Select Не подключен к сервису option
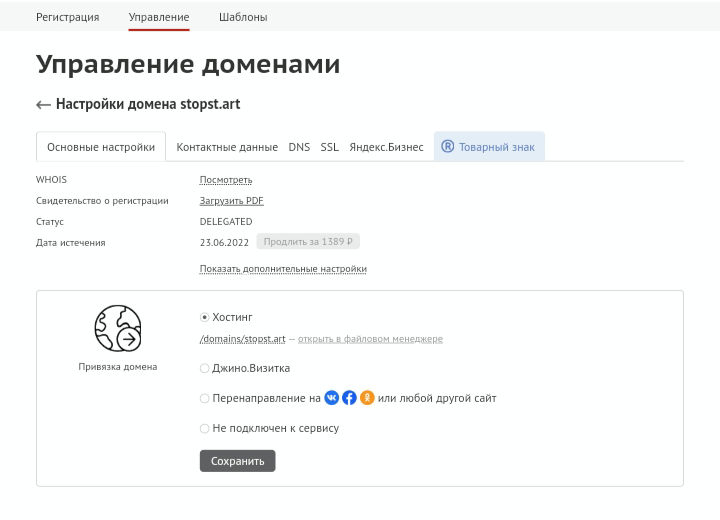The image size is (720, 520). 205,428
